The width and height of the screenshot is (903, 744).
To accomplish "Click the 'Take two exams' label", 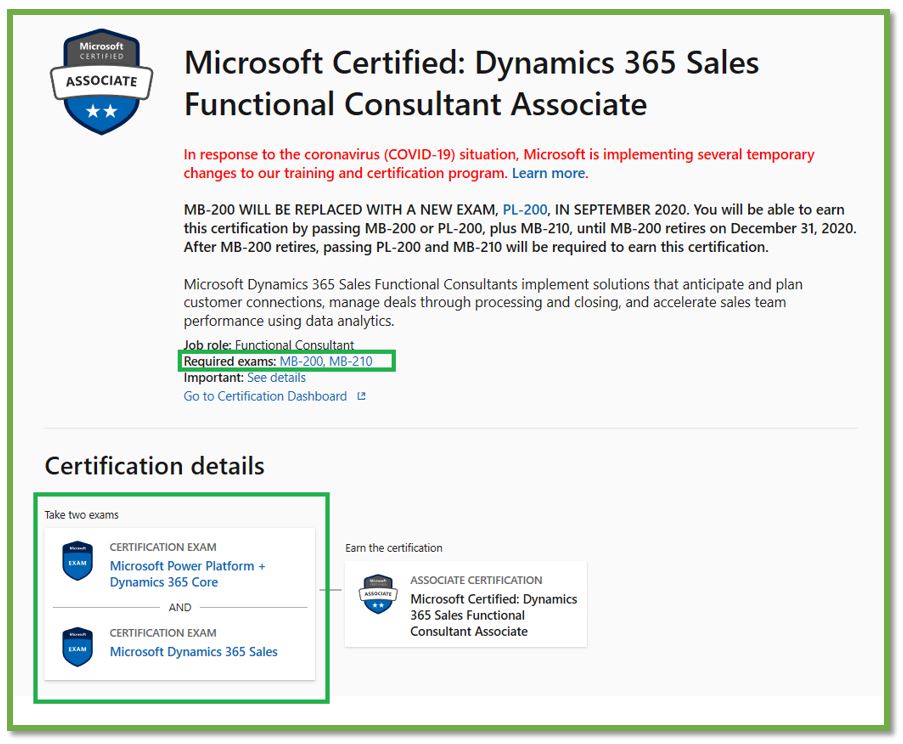I will tap(82, 515).
